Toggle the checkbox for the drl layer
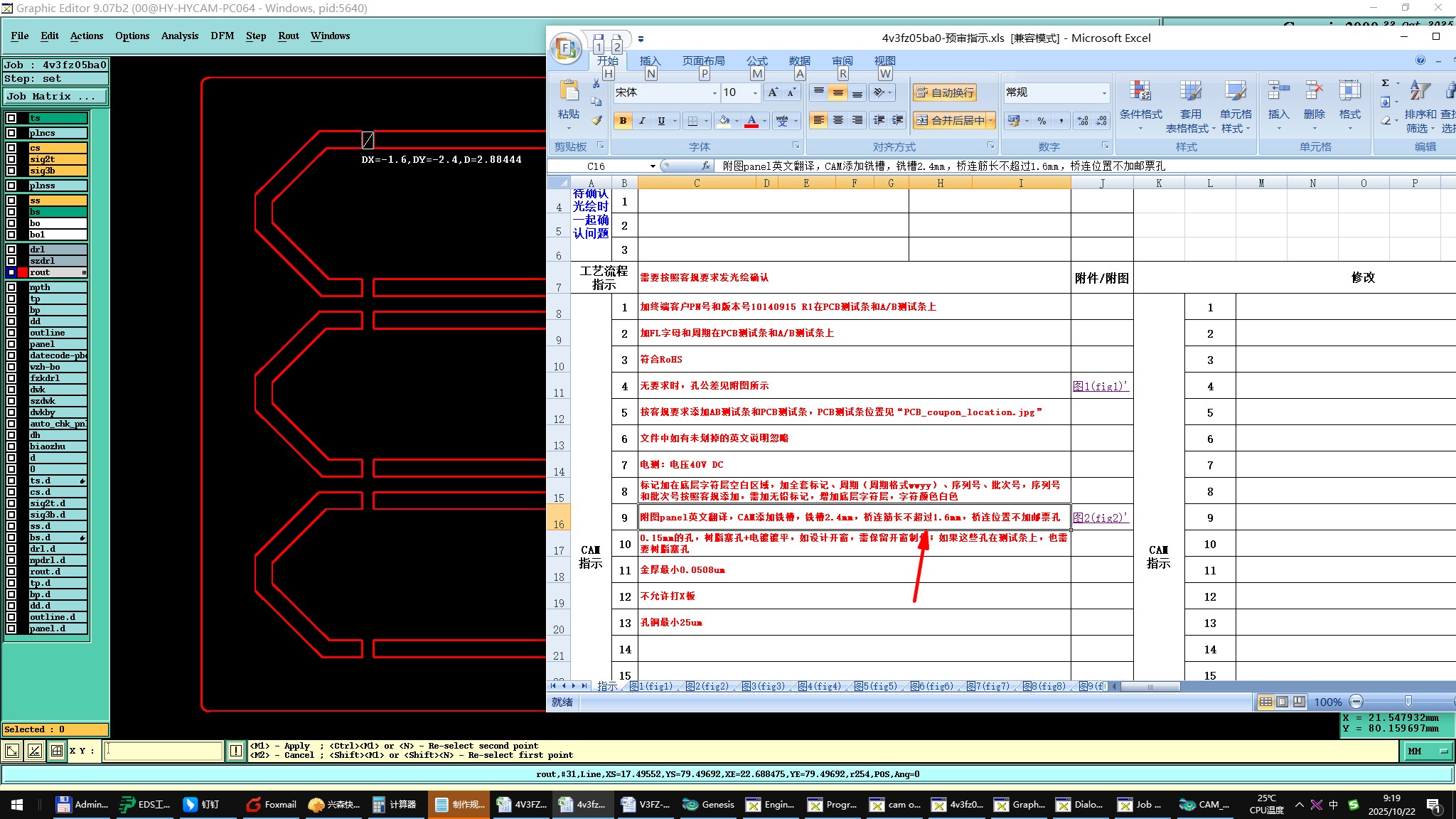 click(11, 250)
